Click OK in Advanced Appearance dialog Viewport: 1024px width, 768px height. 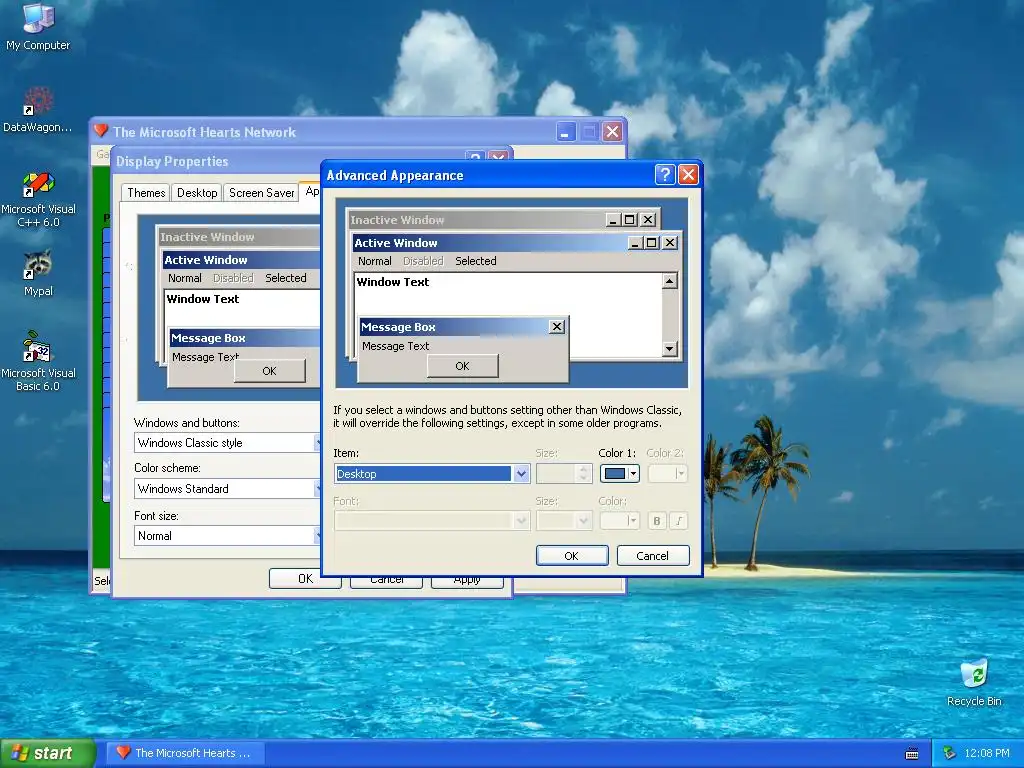coord(571,556)
